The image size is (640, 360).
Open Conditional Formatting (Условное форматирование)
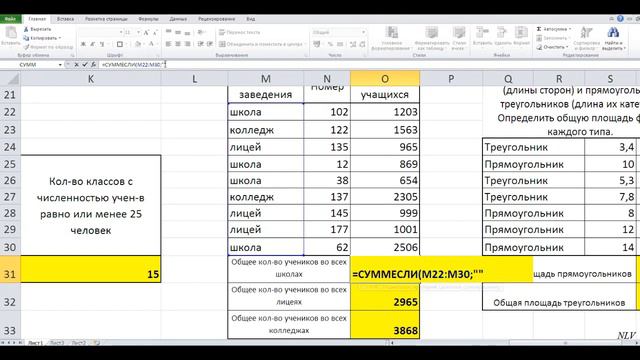pyautogui.click(x=392, y=39)
